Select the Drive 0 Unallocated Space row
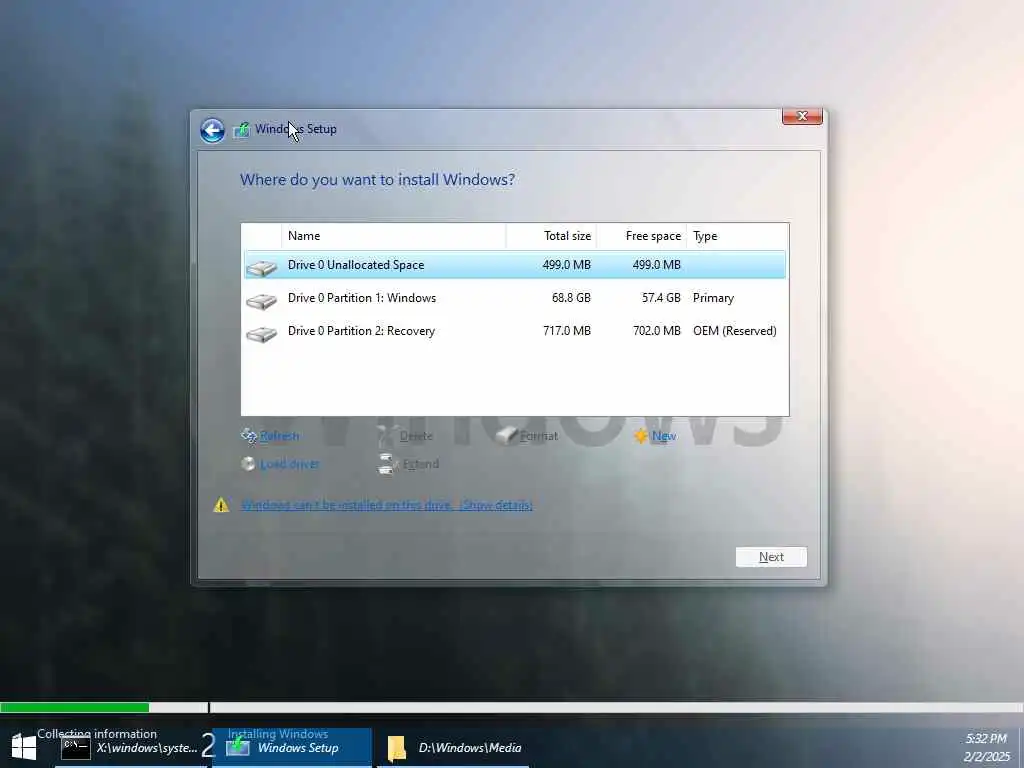Viewport: 1024px width, 768px height. [x=515, y=264]
